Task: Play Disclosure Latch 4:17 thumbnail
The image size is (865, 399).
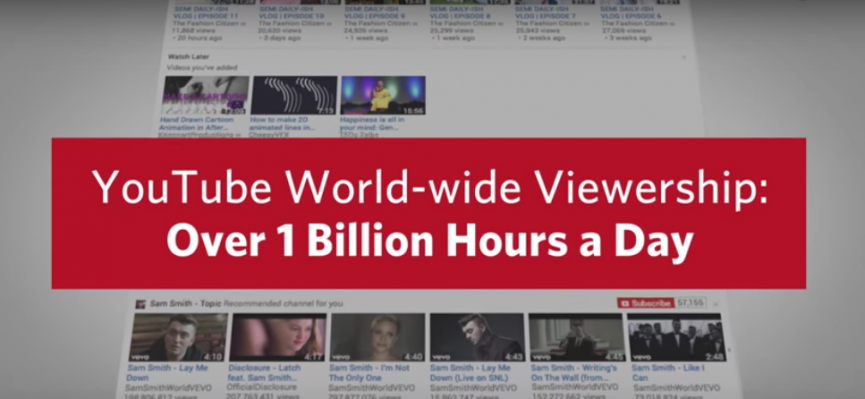Action: [x=277, y=337]
